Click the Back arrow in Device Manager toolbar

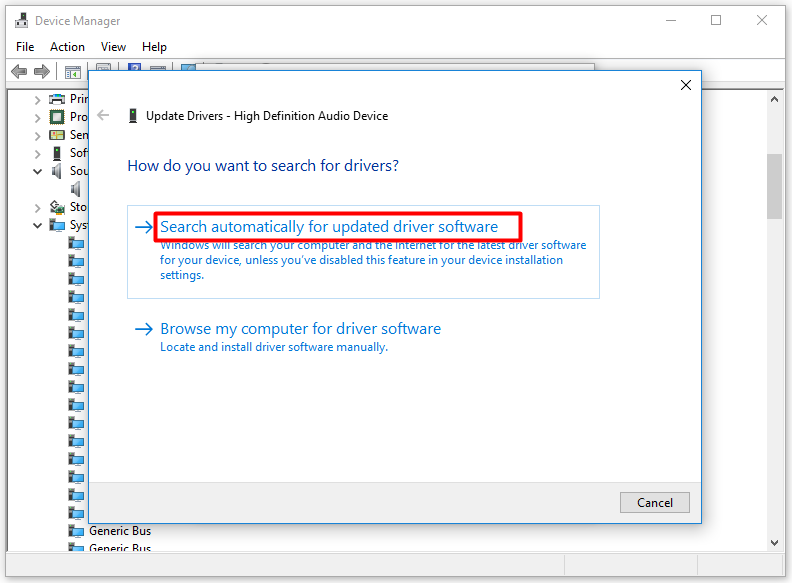point(19,71)
